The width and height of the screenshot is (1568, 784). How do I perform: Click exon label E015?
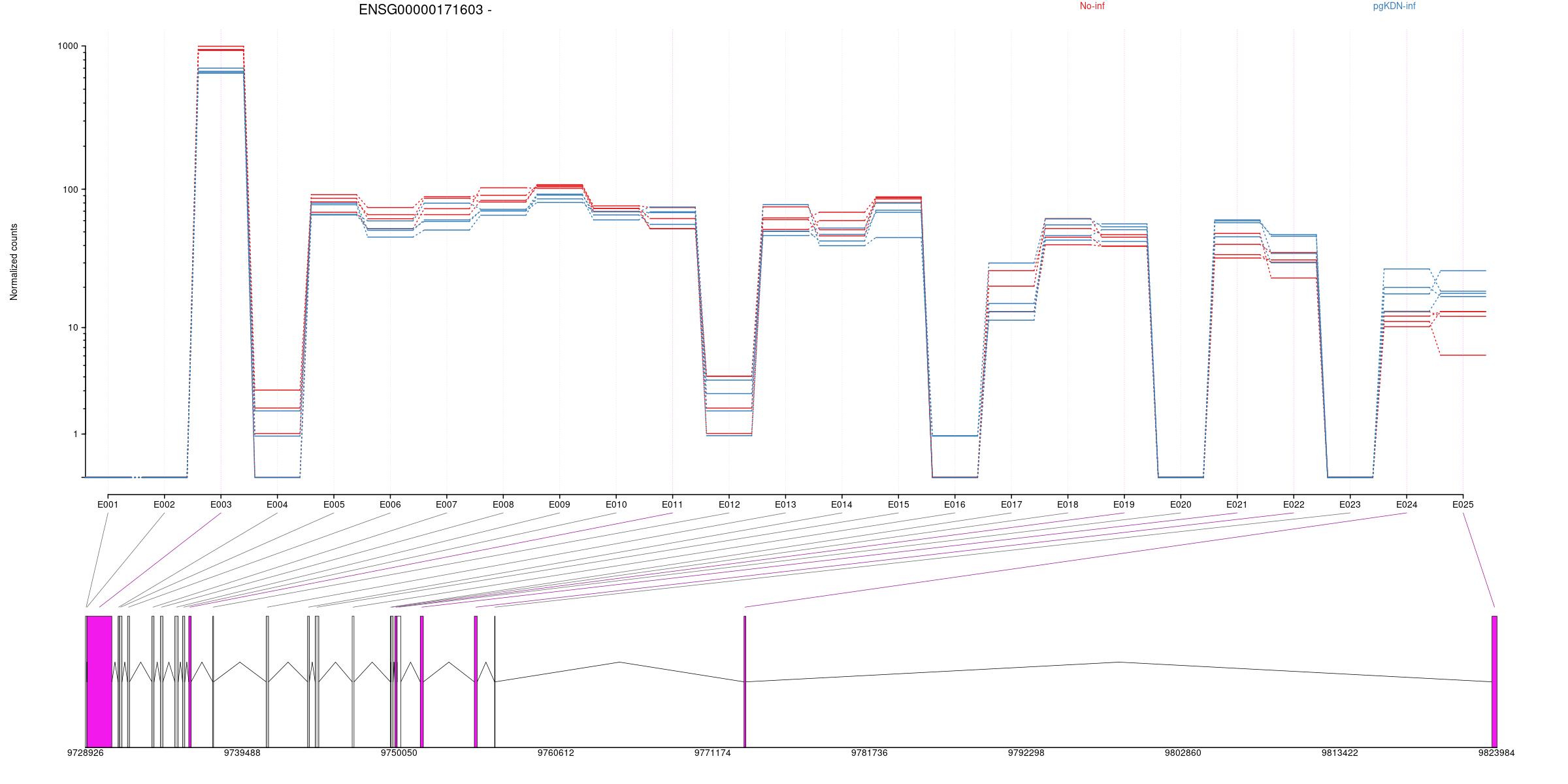point(898,504)
